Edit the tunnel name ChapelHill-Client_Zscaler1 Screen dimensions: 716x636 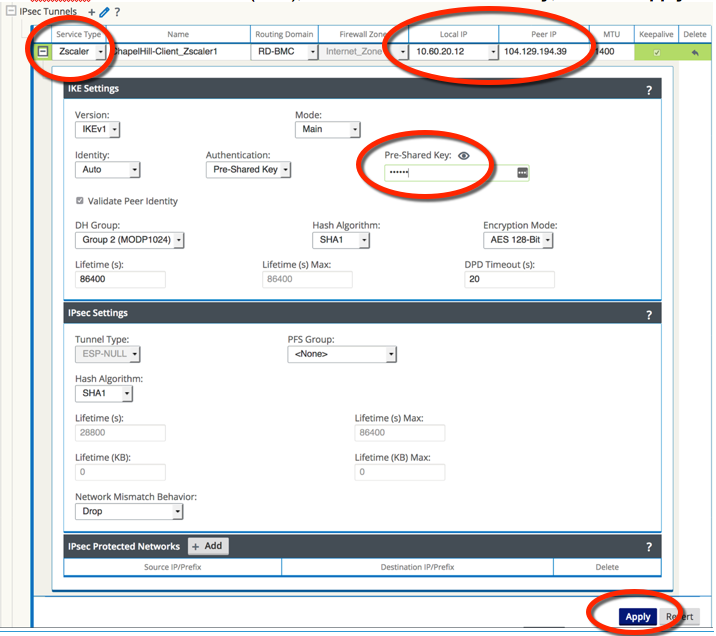[x=178, y=52]
